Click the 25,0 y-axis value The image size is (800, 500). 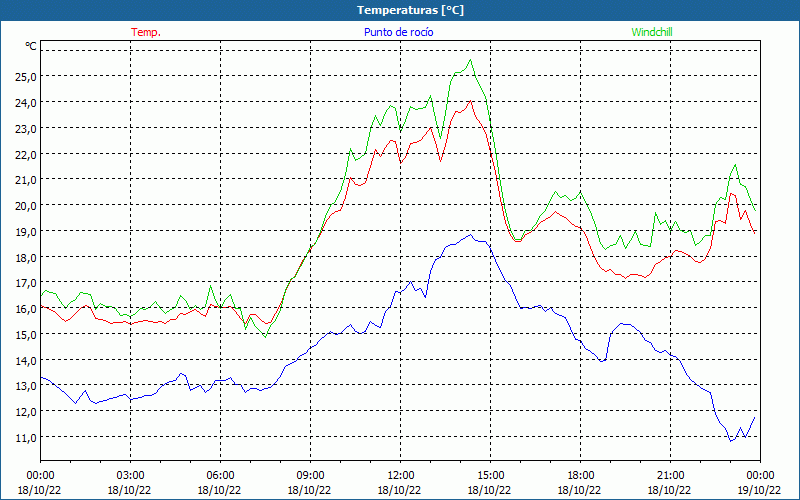coord(26,77)
